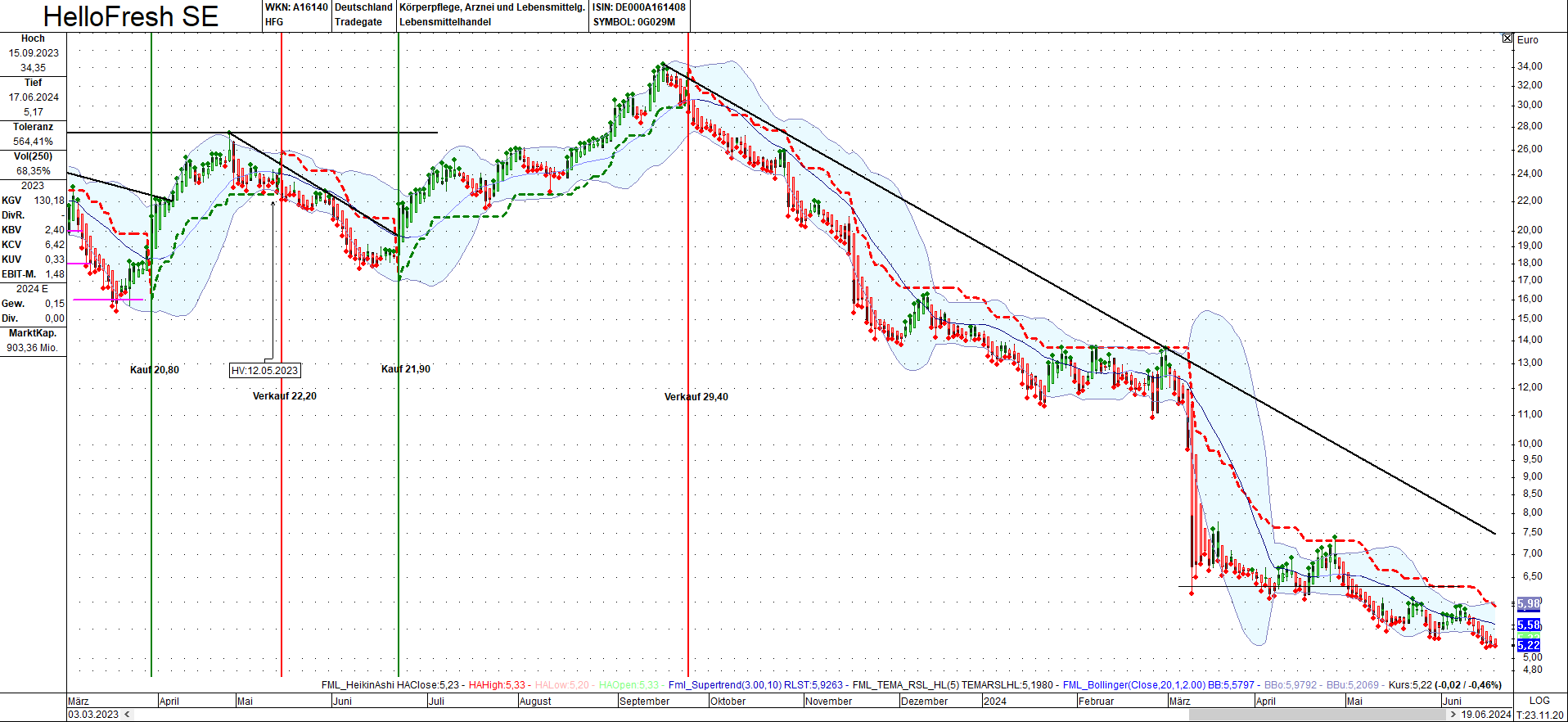Click the red HAHigh:5,33 legend value
The height and width of the screenshot is (722, 1568).
(497, 685)
